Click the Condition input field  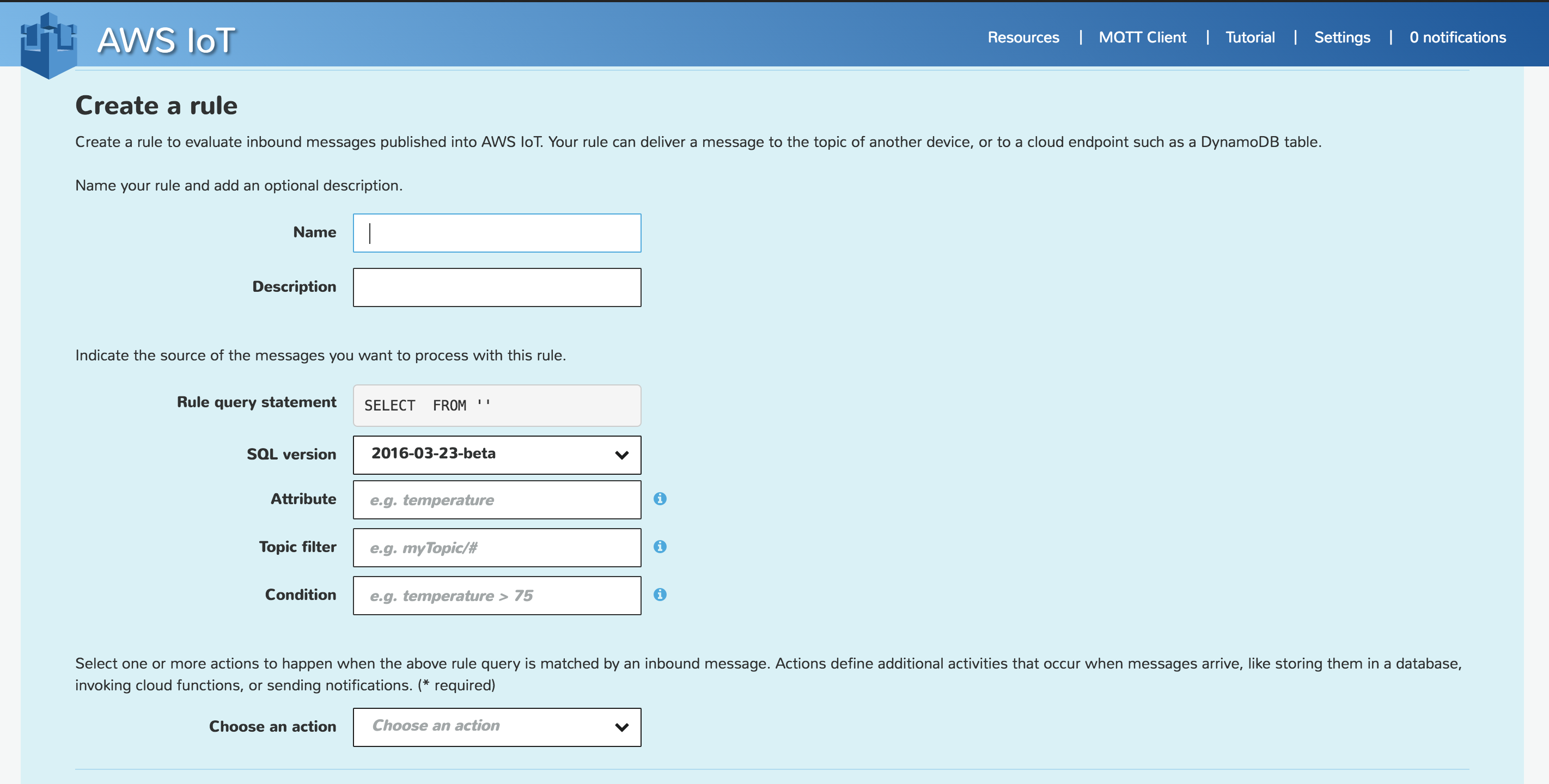[497, 595]
